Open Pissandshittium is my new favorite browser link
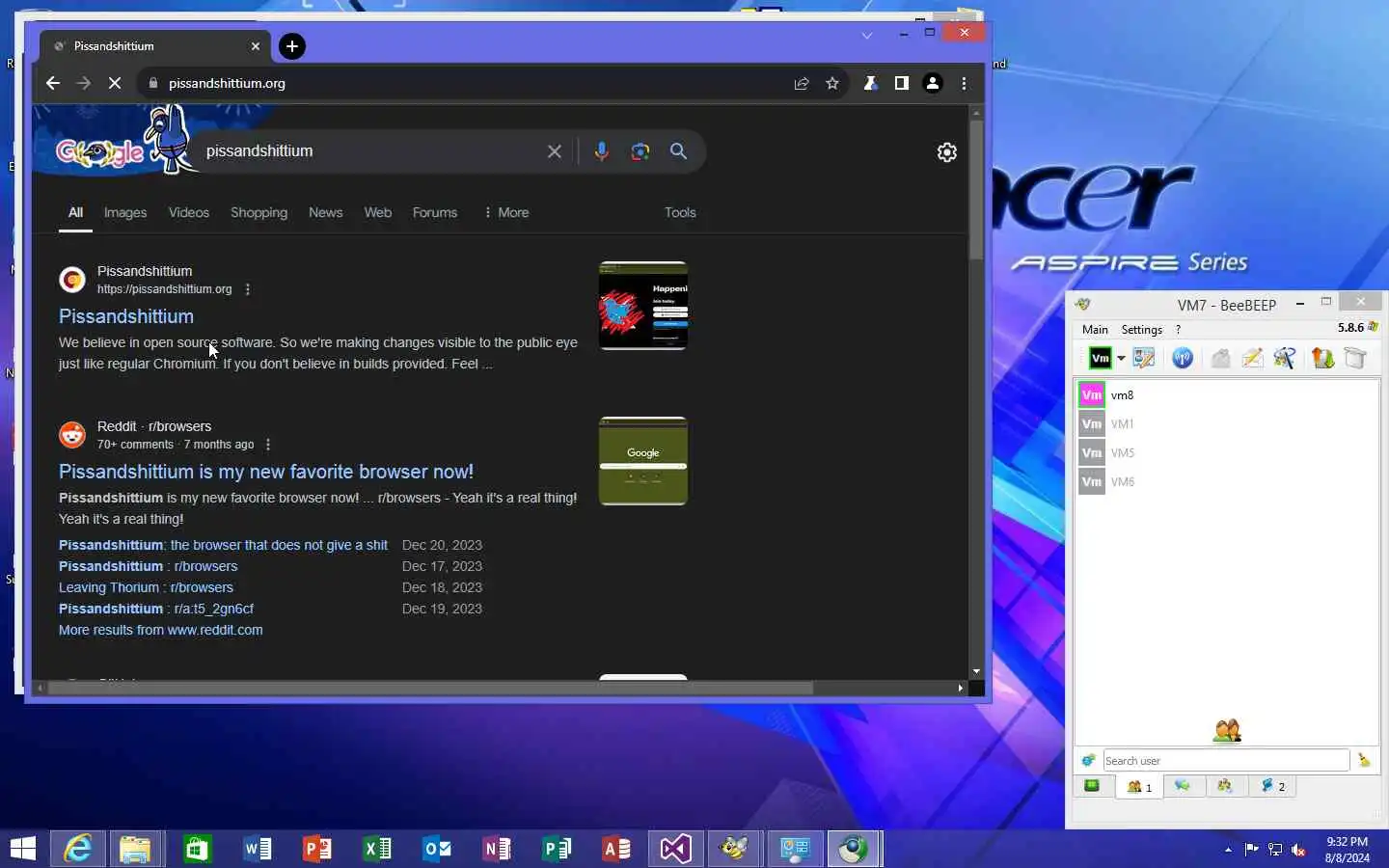The width and height of the screenshot is (1389, 868). pyautogui.click(x=266, y=472)
